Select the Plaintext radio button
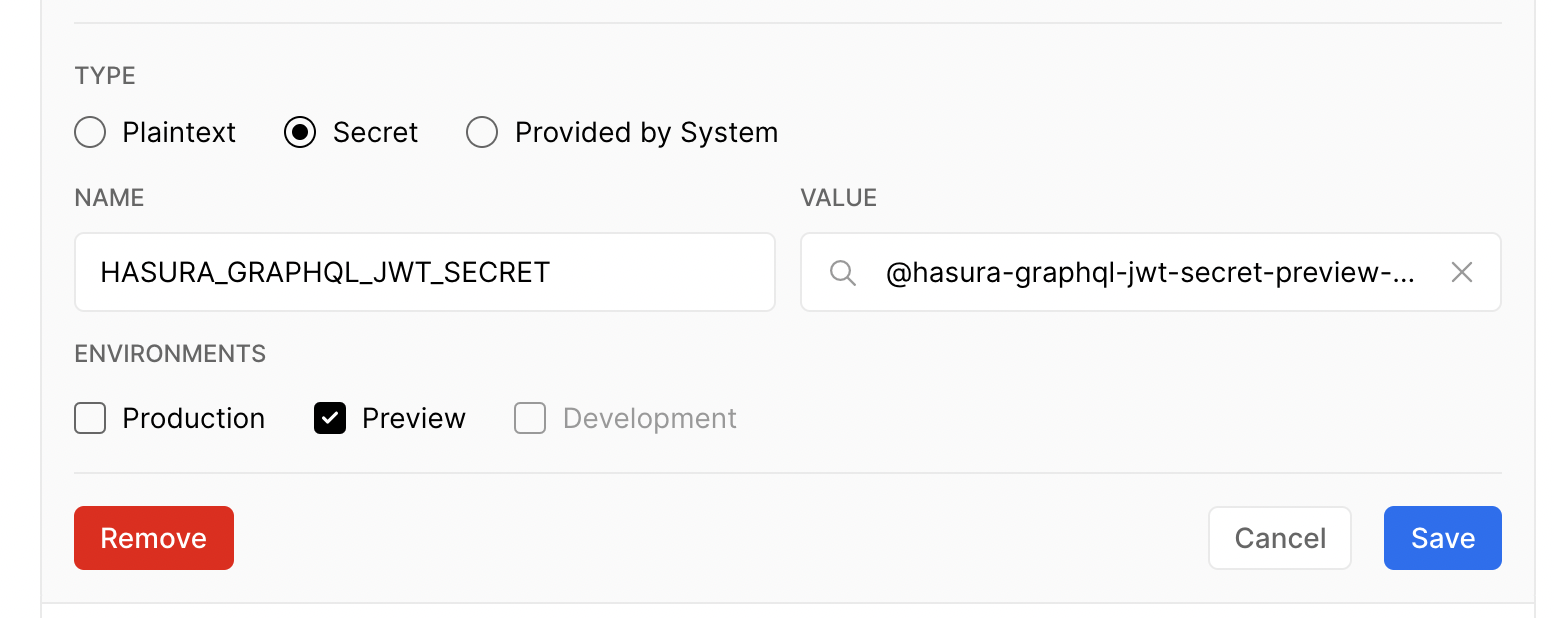 [90, 132]
